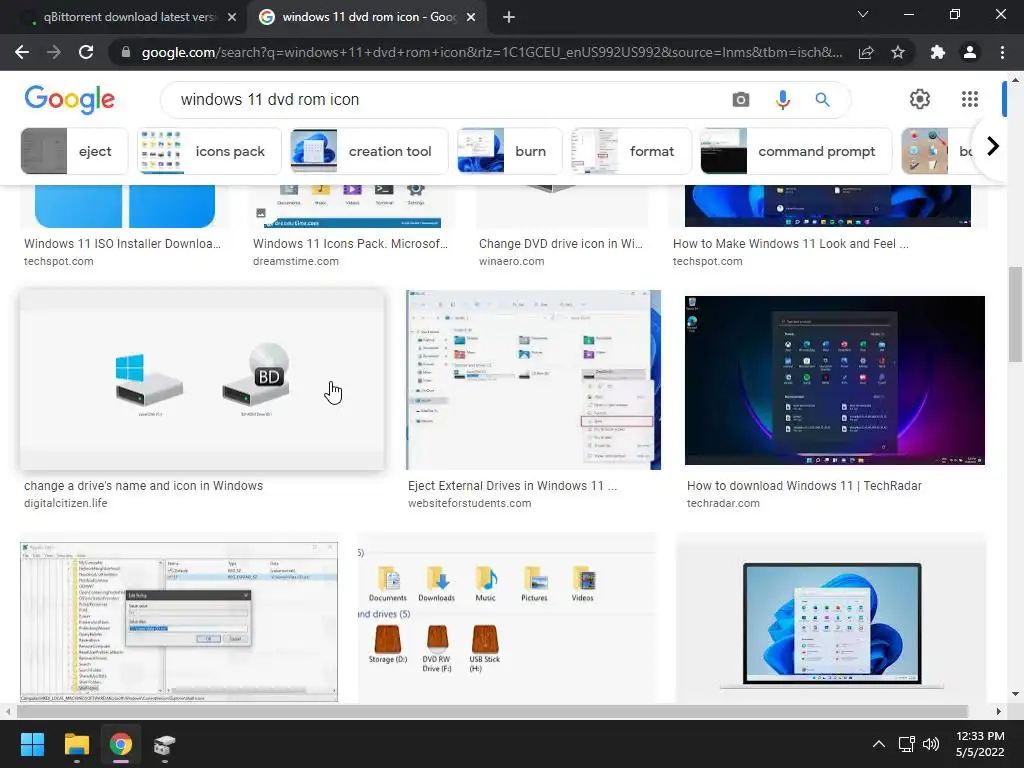Screen dimensions: 1024x768
Task: Click the browser forward arrow
Action: pyautogui.click(x=54, y=52)
